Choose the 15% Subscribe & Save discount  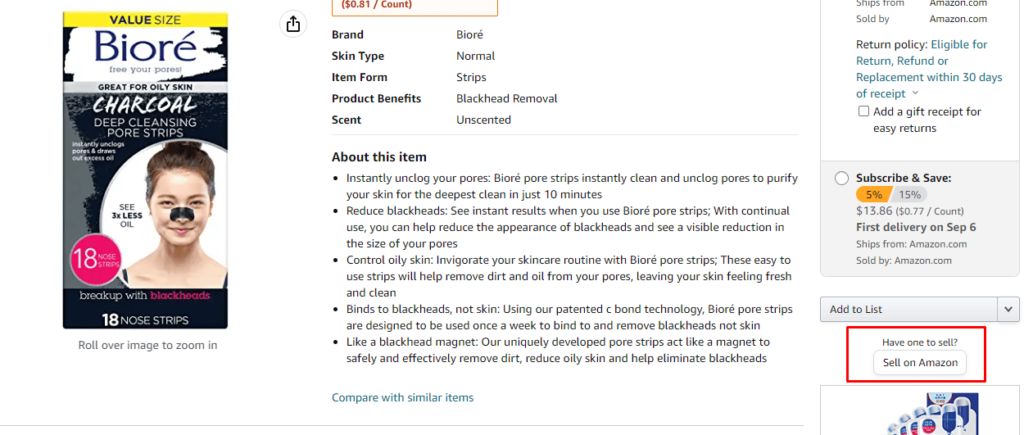pos(910,195)
